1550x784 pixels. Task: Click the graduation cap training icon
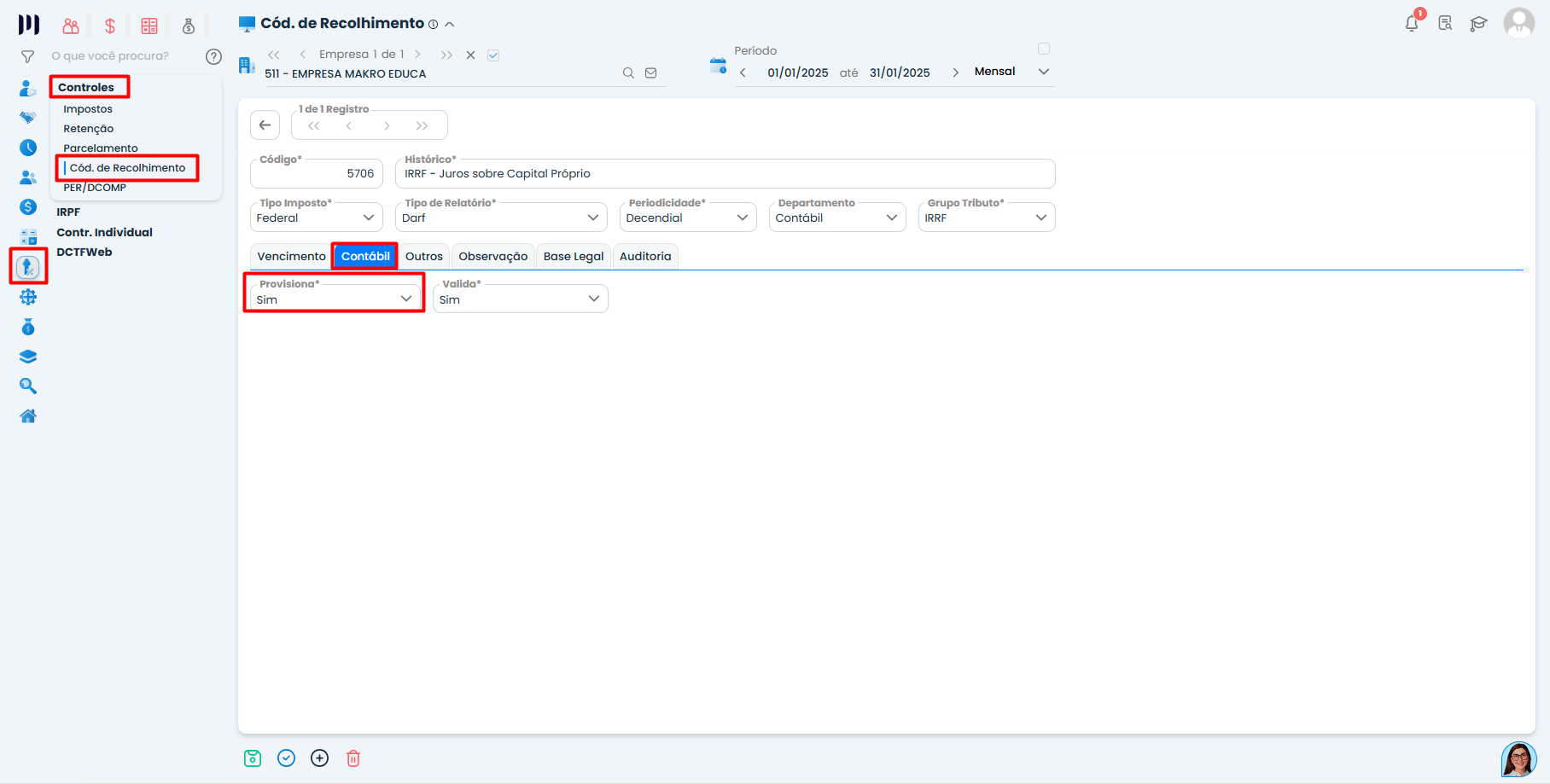[1478, 23]
